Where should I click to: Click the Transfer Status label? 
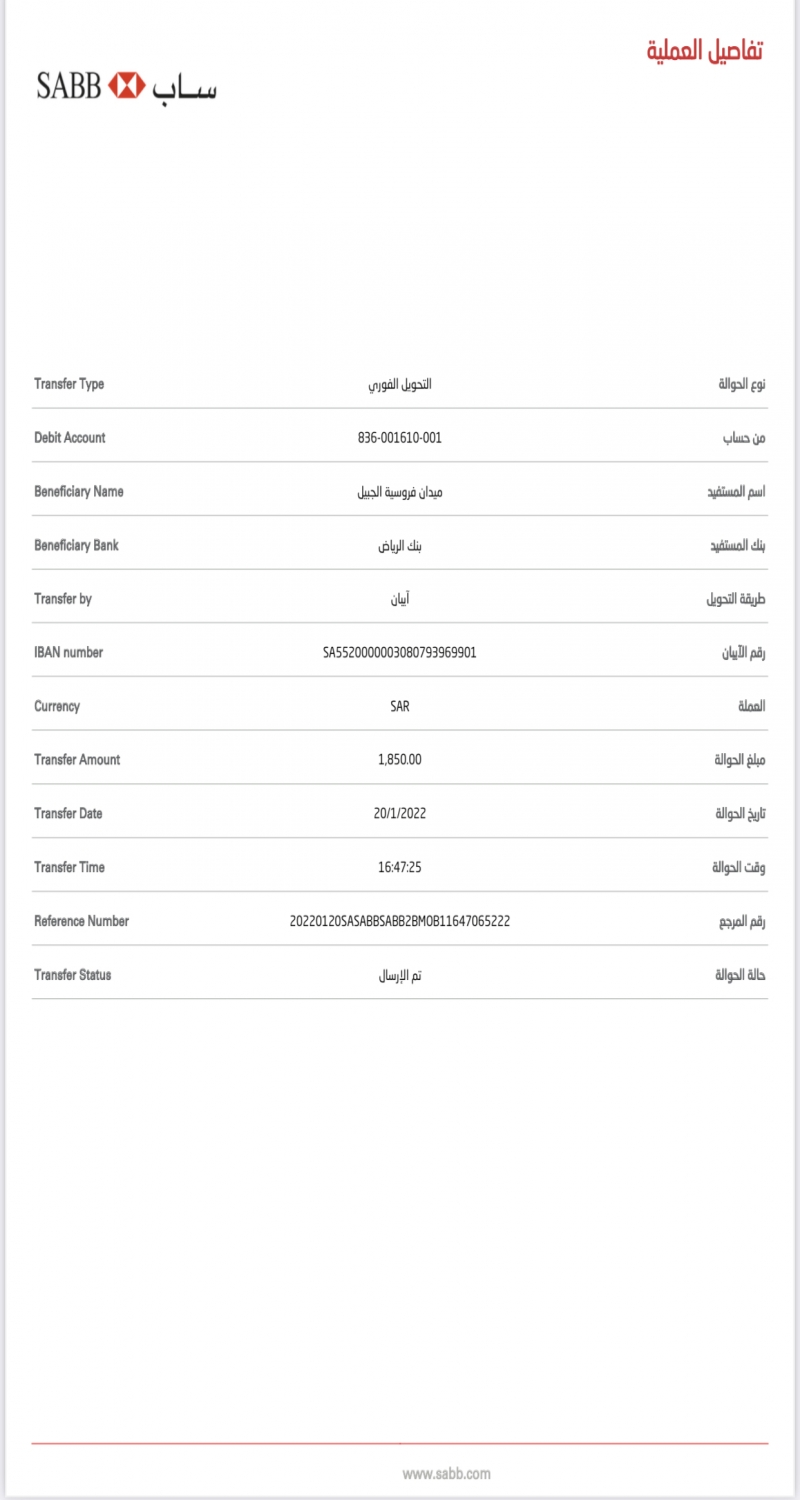click(73, 974)
